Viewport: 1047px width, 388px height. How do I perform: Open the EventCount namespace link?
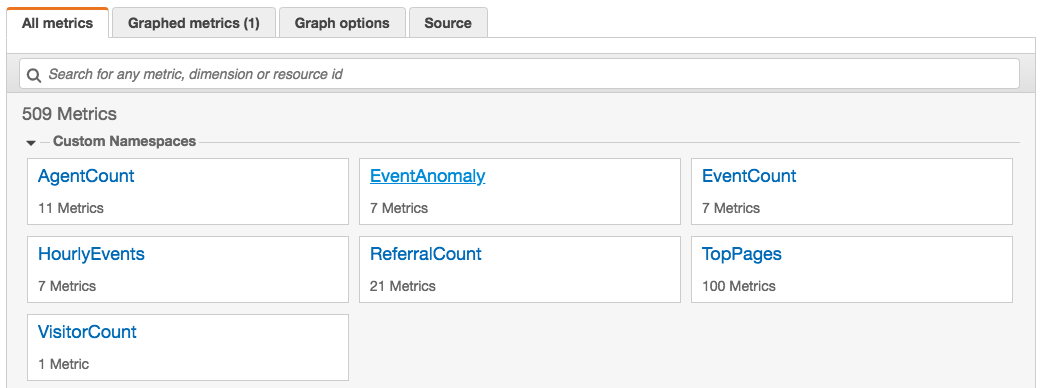pyautogui.click(x=749, y=176)
